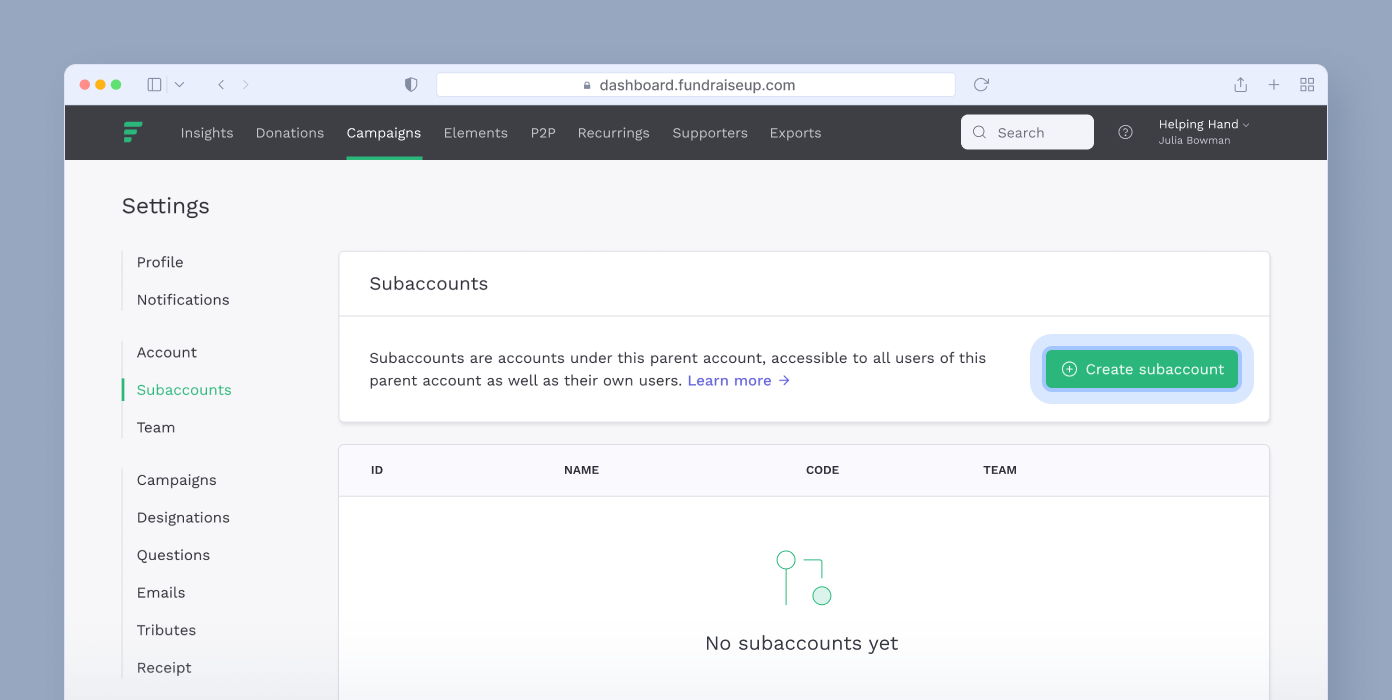Open Team in settings sidebar
Image resolution: width=1392 pixels, height=700 pixels.
click(x=156, y=428)
